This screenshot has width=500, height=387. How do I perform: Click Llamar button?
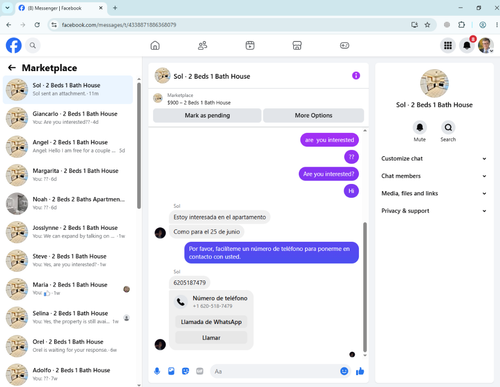pos(211,338)
